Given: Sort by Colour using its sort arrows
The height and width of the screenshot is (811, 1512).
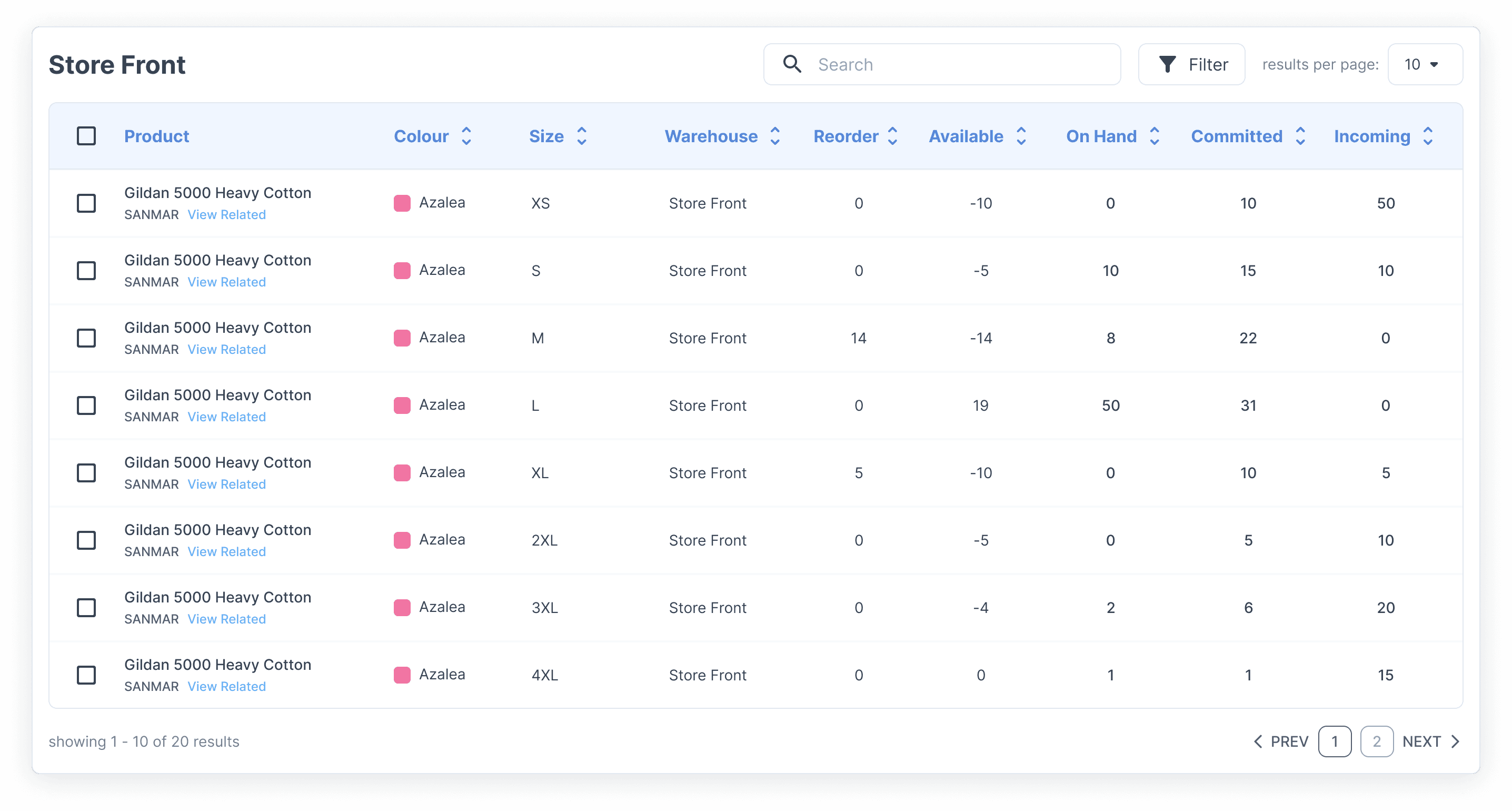Looking at the screenshot, I should click(466, 136).
